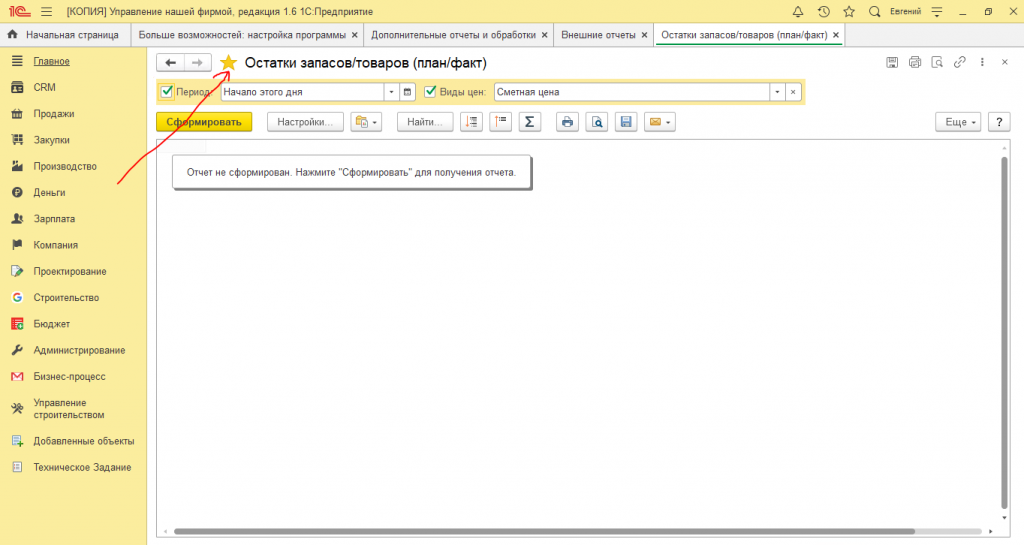Open notifications bell in title bar
Viewport: 1024px width, 545px height.
[797, 11]
